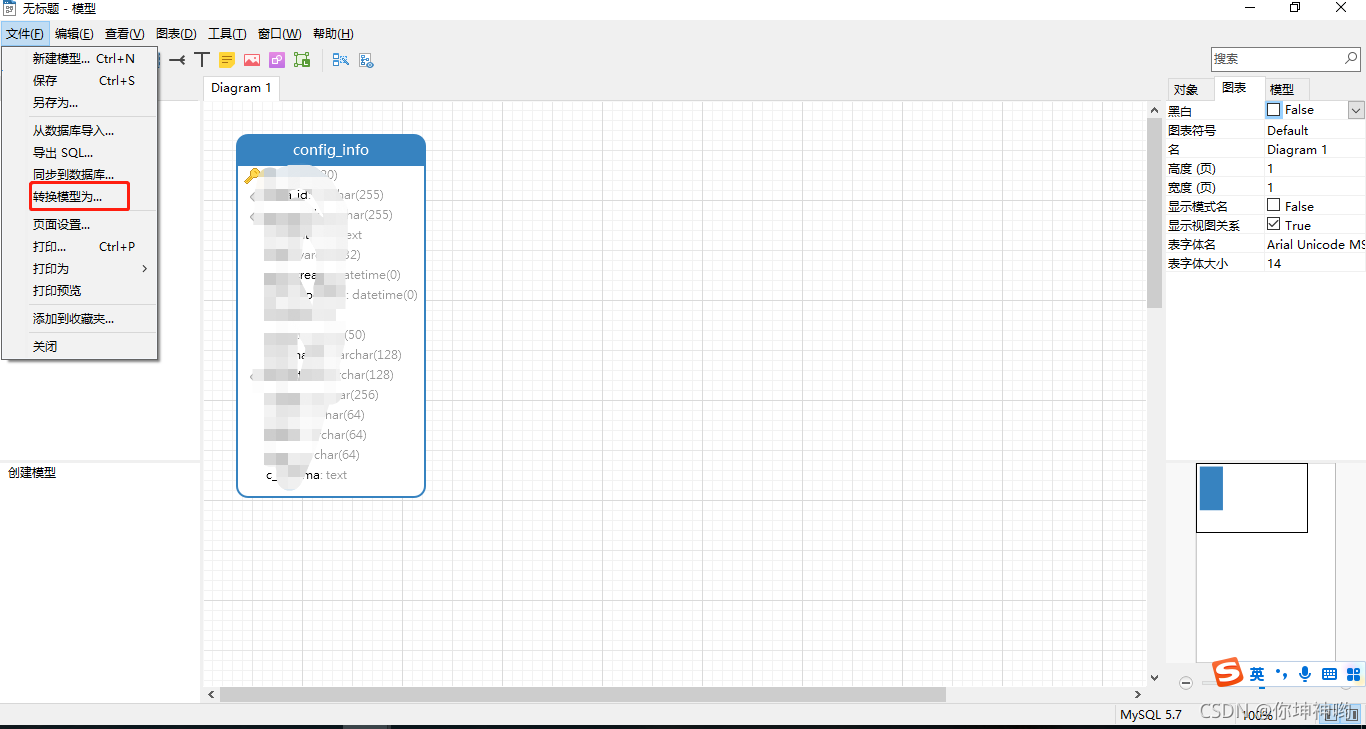
Task: Click the Sogou punctuation mode icon
Action: click(x=1282, y=674)
